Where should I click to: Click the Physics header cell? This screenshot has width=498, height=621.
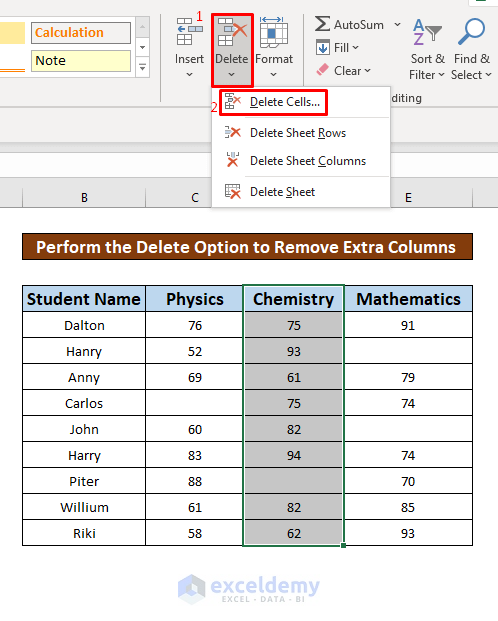194,299
